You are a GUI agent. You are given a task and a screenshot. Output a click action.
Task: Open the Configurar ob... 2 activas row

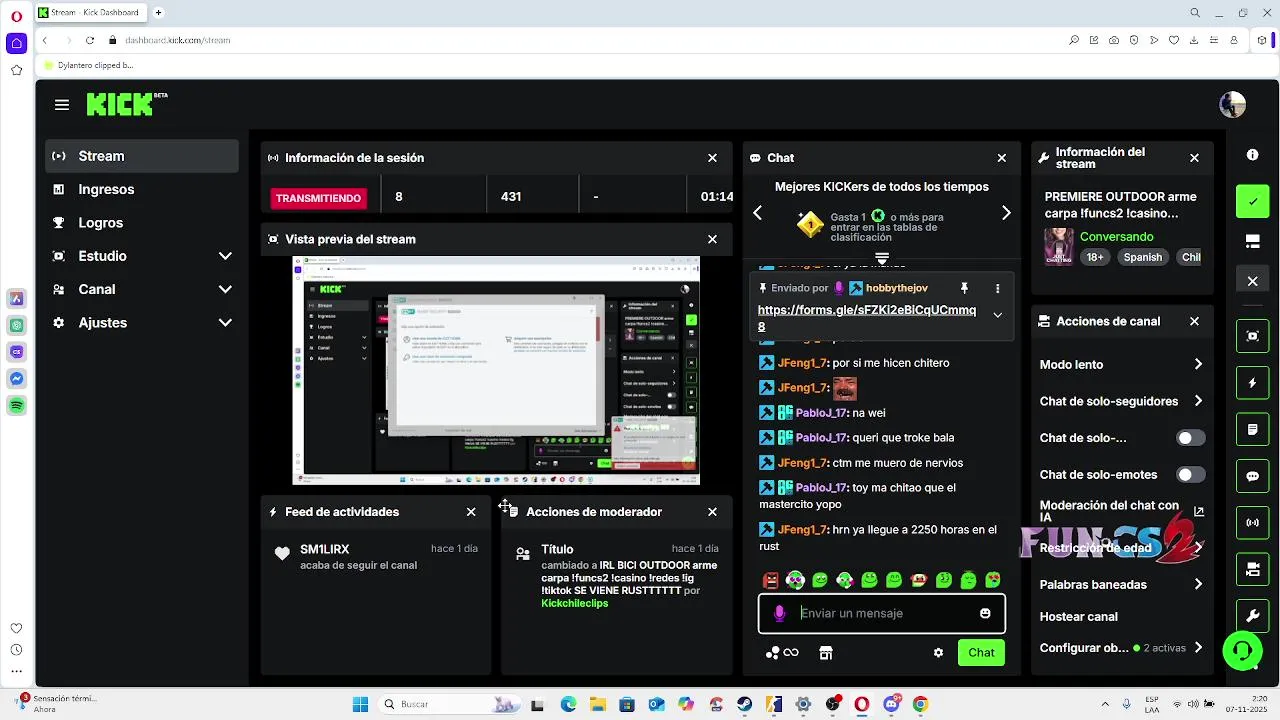[1121, 648]
